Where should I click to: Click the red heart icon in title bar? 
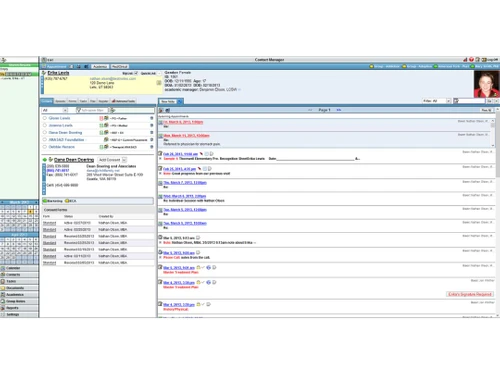point(471,60)
